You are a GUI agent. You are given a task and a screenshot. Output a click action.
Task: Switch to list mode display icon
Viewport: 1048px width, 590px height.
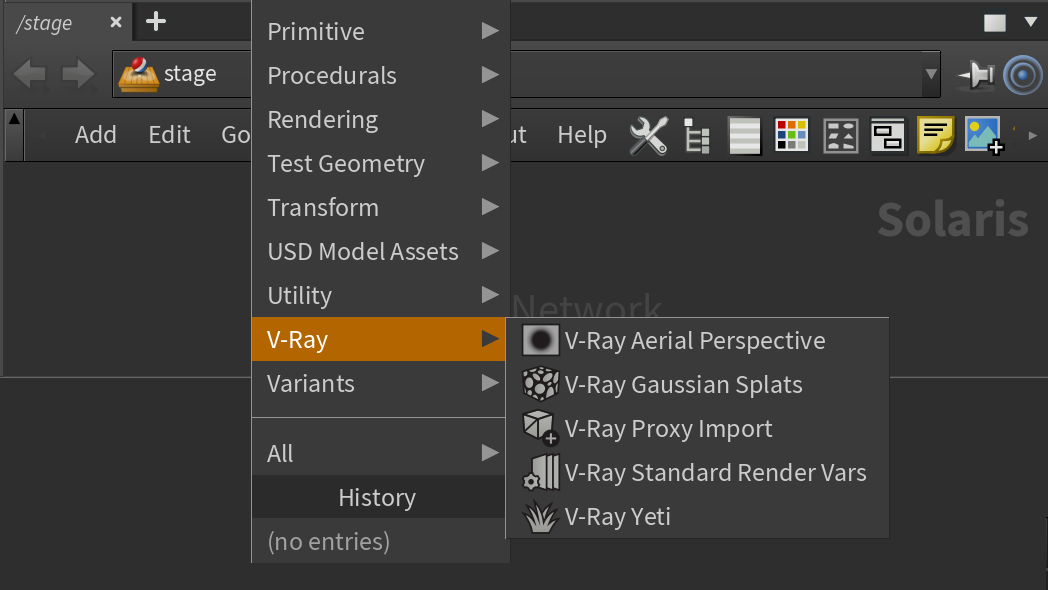click(x=744, y=136)
